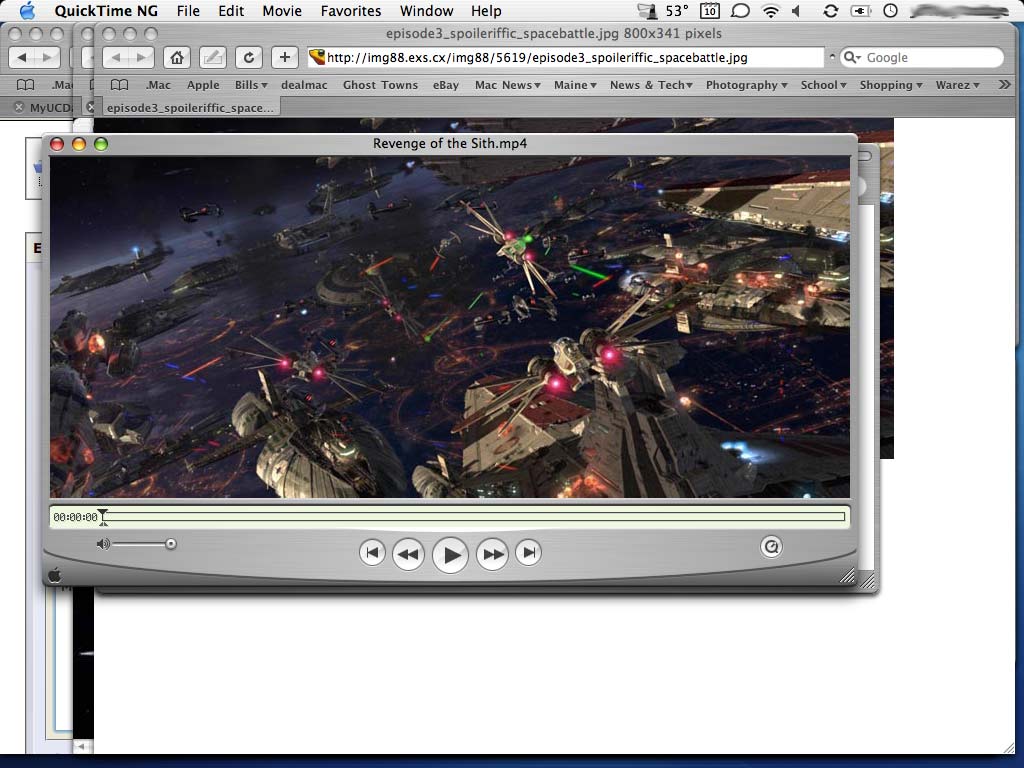Open Google search magnifier dropdown
This screenshot has width=1024, height=768.
pyautogui.click(x=852, y=57)
